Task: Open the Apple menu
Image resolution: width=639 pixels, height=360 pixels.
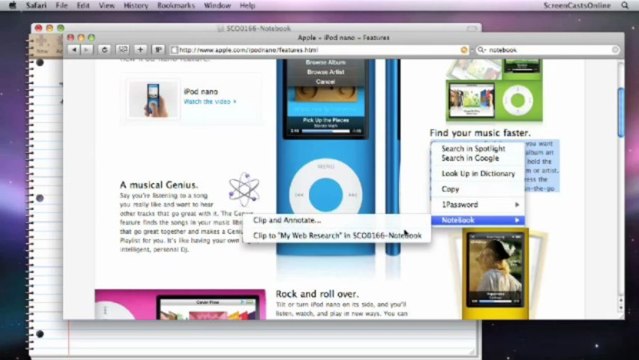Action: coord(13,5)
